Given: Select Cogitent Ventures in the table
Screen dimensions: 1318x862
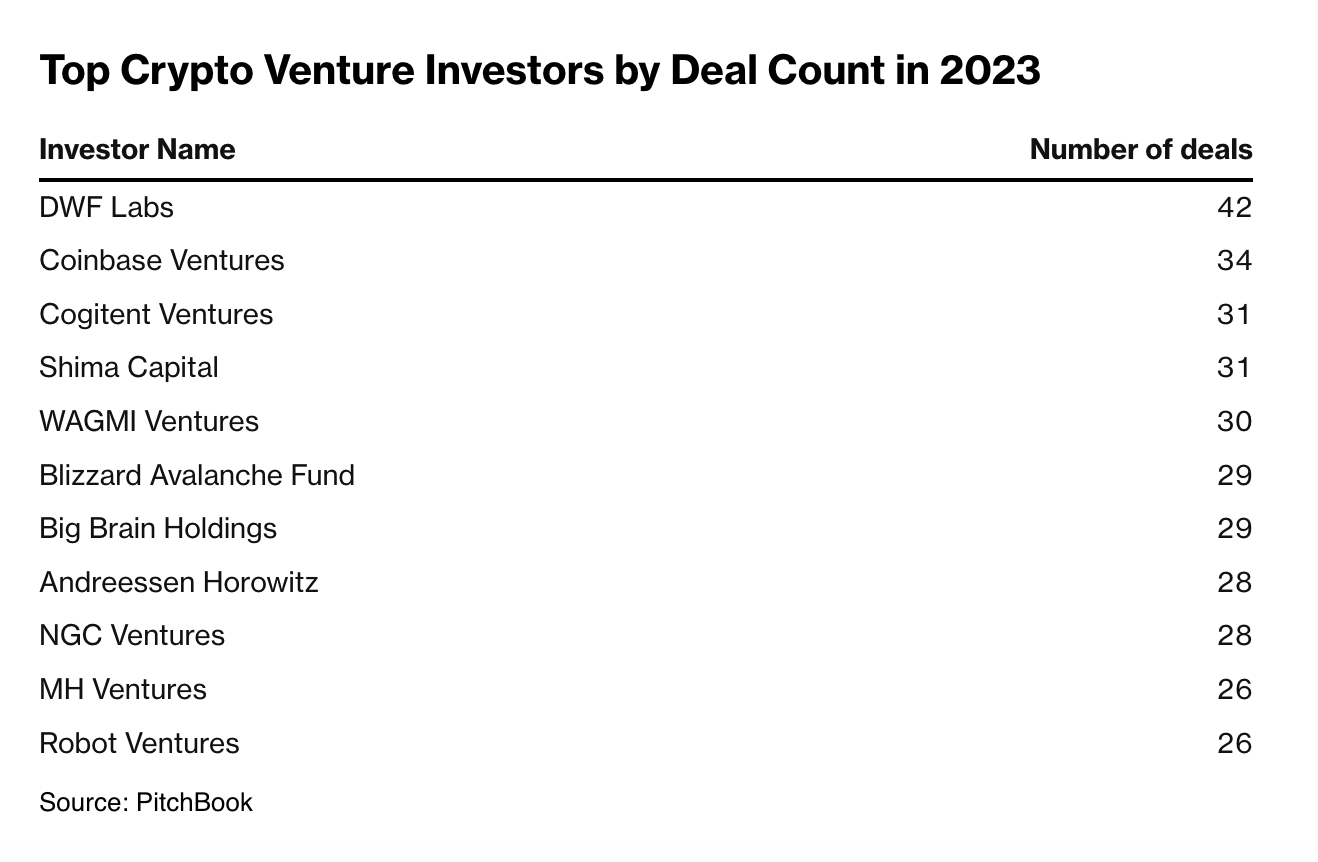Looking at the screenshot, I should click(156, 314).
